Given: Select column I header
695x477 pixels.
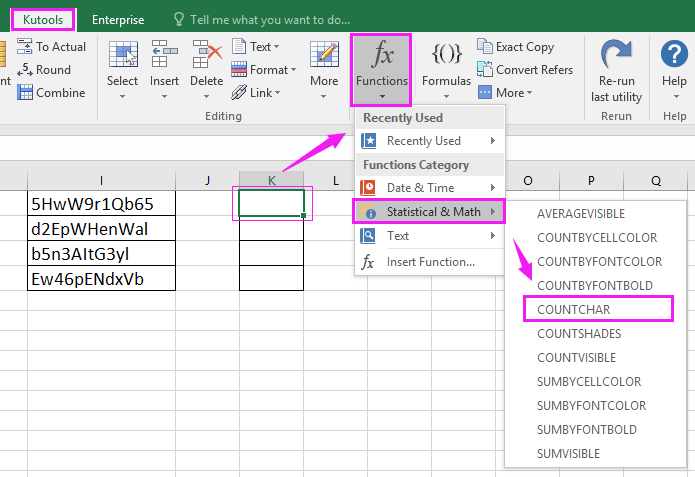Looking at the screenshot, I should click(102, 180).
